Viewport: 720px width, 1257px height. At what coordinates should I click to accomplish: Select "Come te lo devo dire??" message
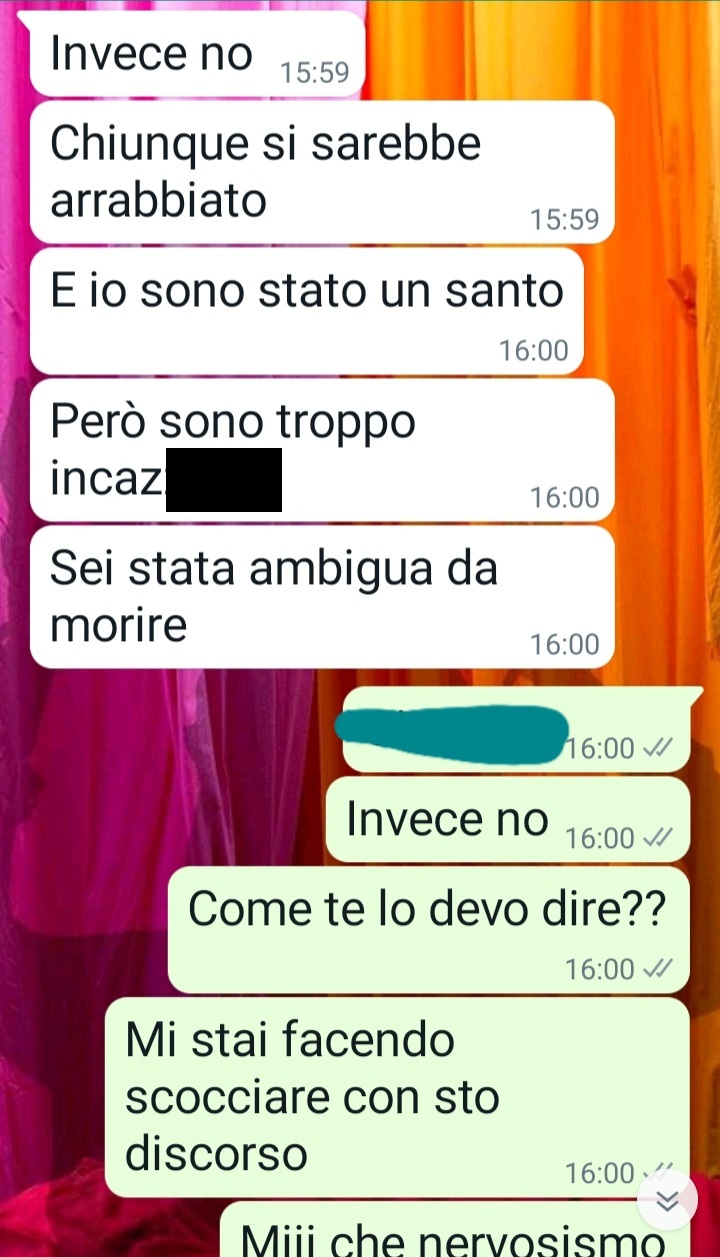[428, 929]
